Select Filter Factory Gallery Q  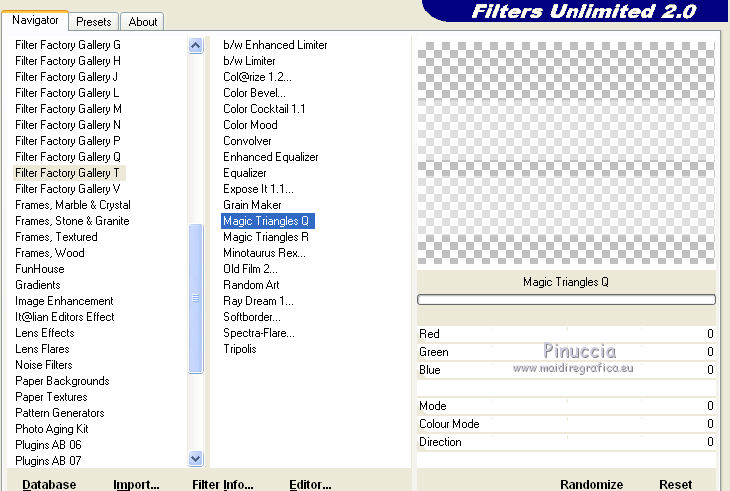(68, 157)
